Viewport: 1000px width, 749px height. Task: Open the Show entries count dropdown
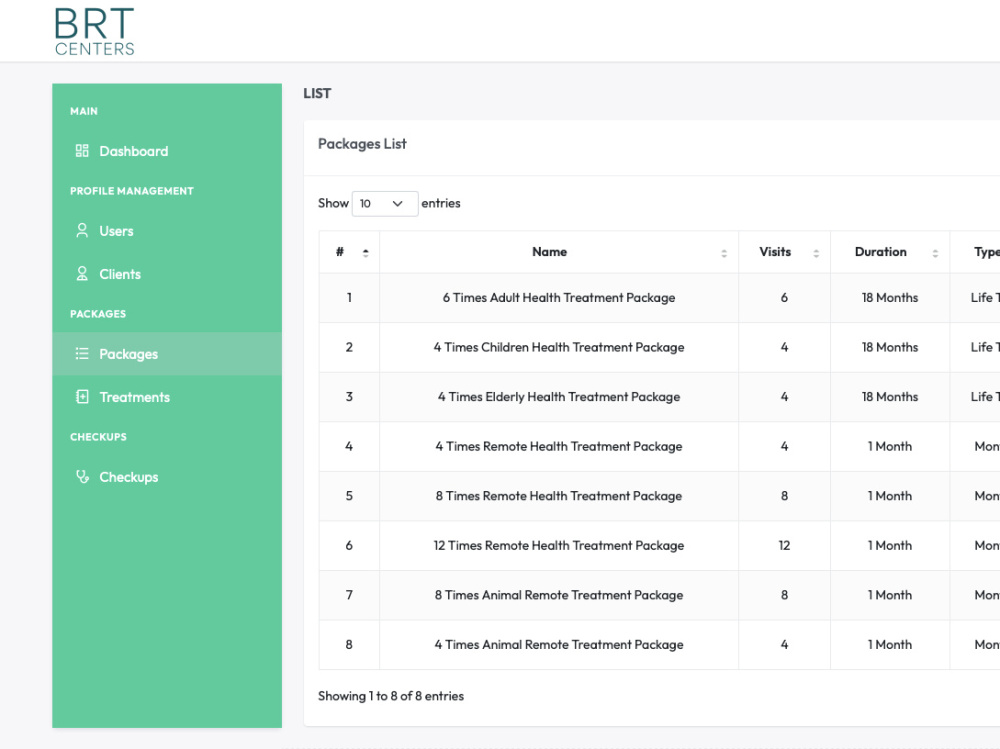(385, 204)
